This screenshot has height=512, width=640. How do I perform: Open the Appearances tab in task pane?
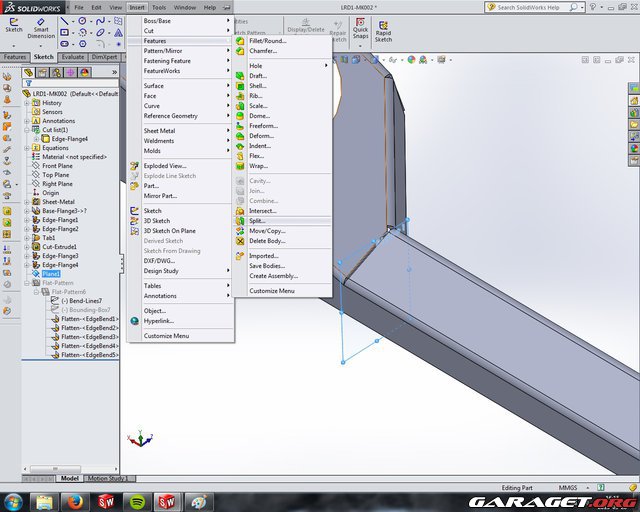pyautogui.click(x=633, y=148)
